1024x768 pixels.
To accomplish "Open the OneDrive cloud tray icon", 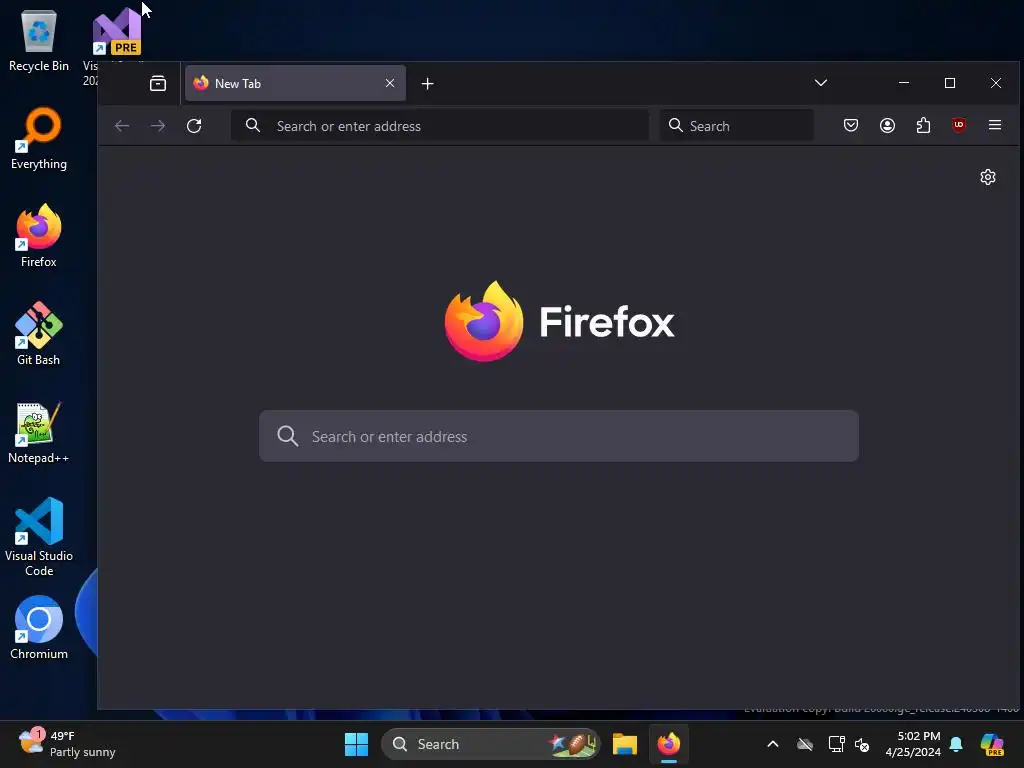I will click(805, 744).
